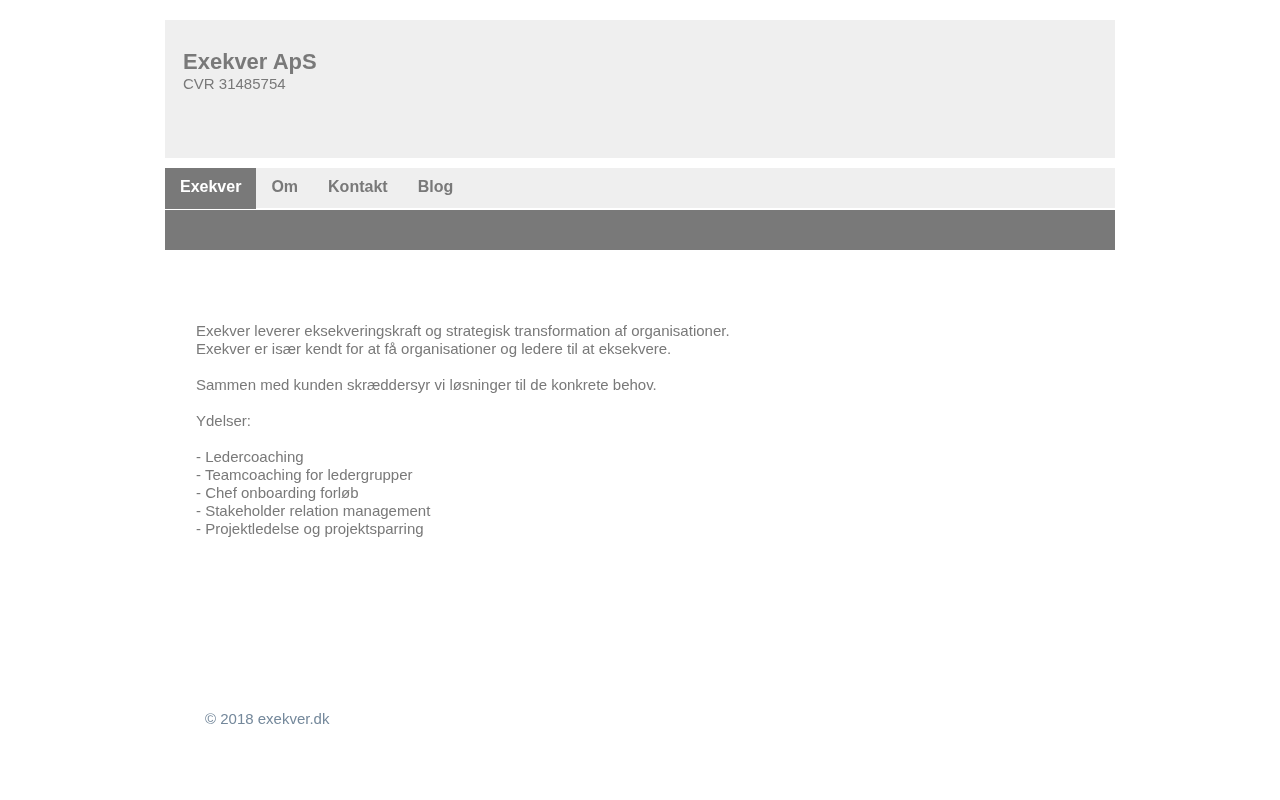Open the Exekver navigation tab
Screen dimensions: 1280x800
[210, 187]
